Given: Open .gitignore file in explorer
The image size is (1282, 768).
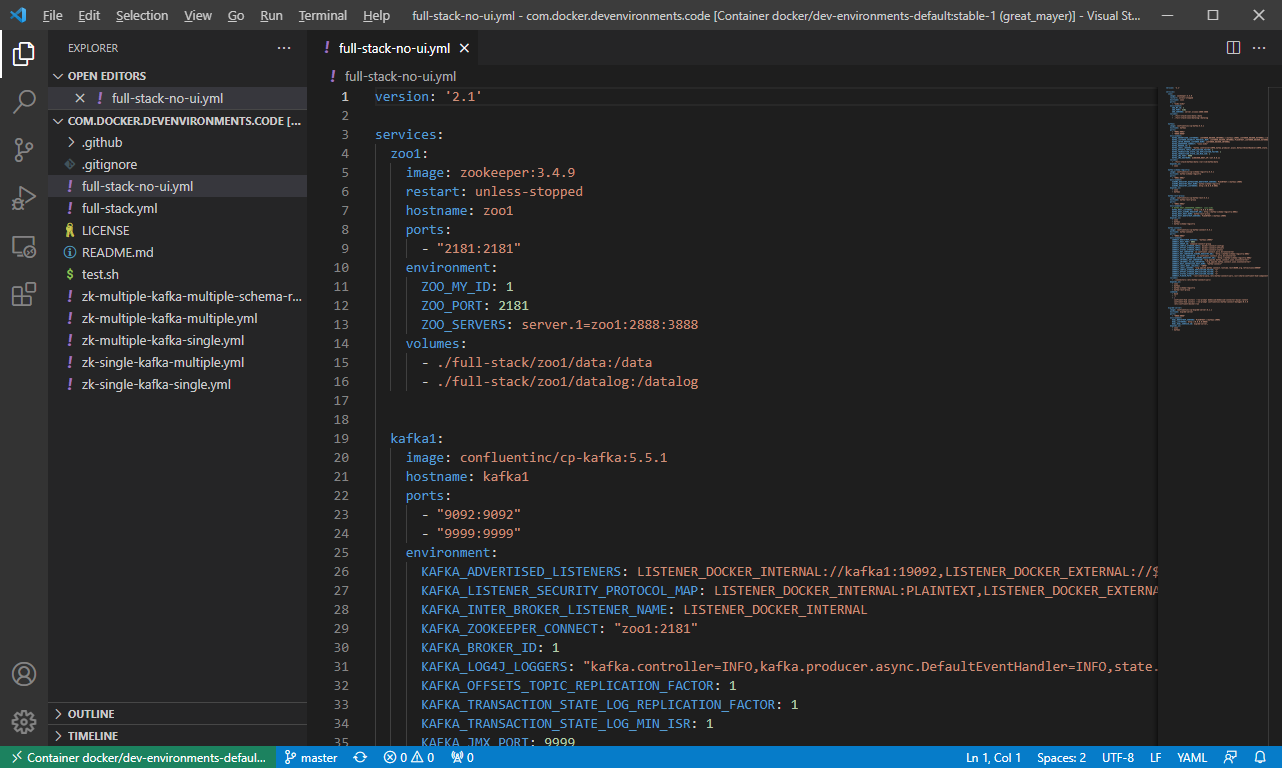Looking at the screenshot, I should tap(178, 164).
